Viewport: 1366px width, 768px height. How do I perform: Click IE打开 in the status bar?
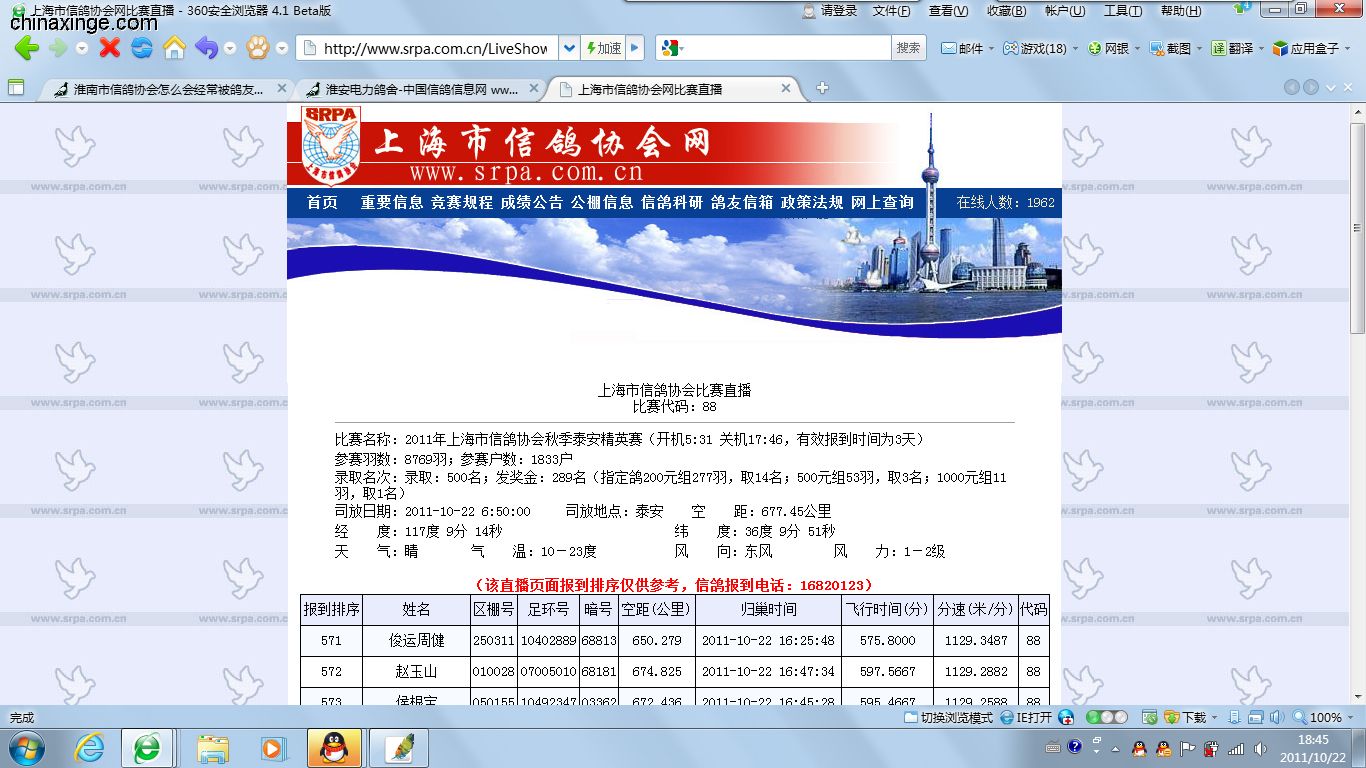(1027, 717)
